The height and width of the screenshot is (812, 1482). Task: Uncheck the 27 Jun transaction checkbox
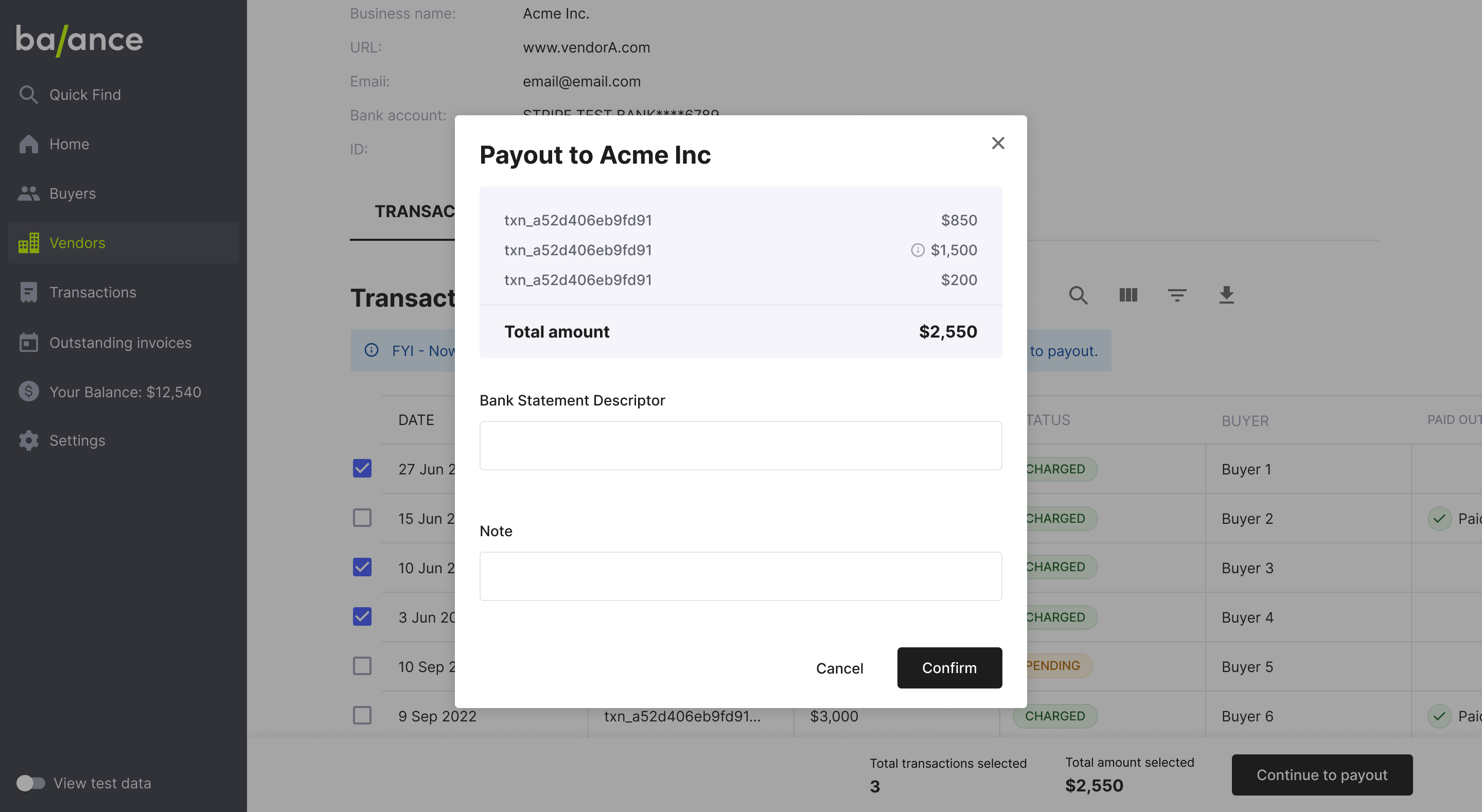(362, 468)
